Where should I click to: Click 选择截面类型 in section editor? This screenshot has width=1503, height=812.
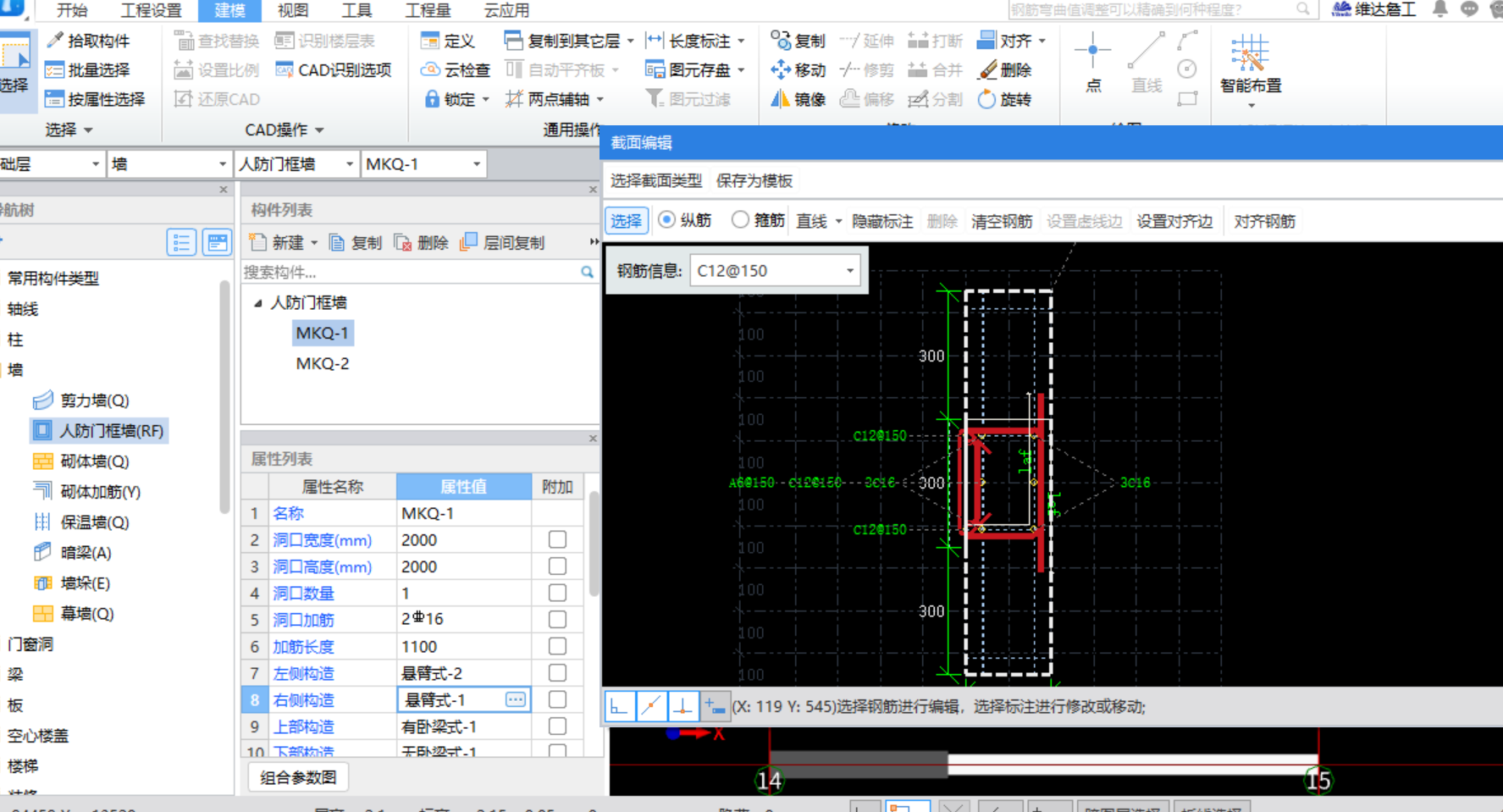point(656,180)
